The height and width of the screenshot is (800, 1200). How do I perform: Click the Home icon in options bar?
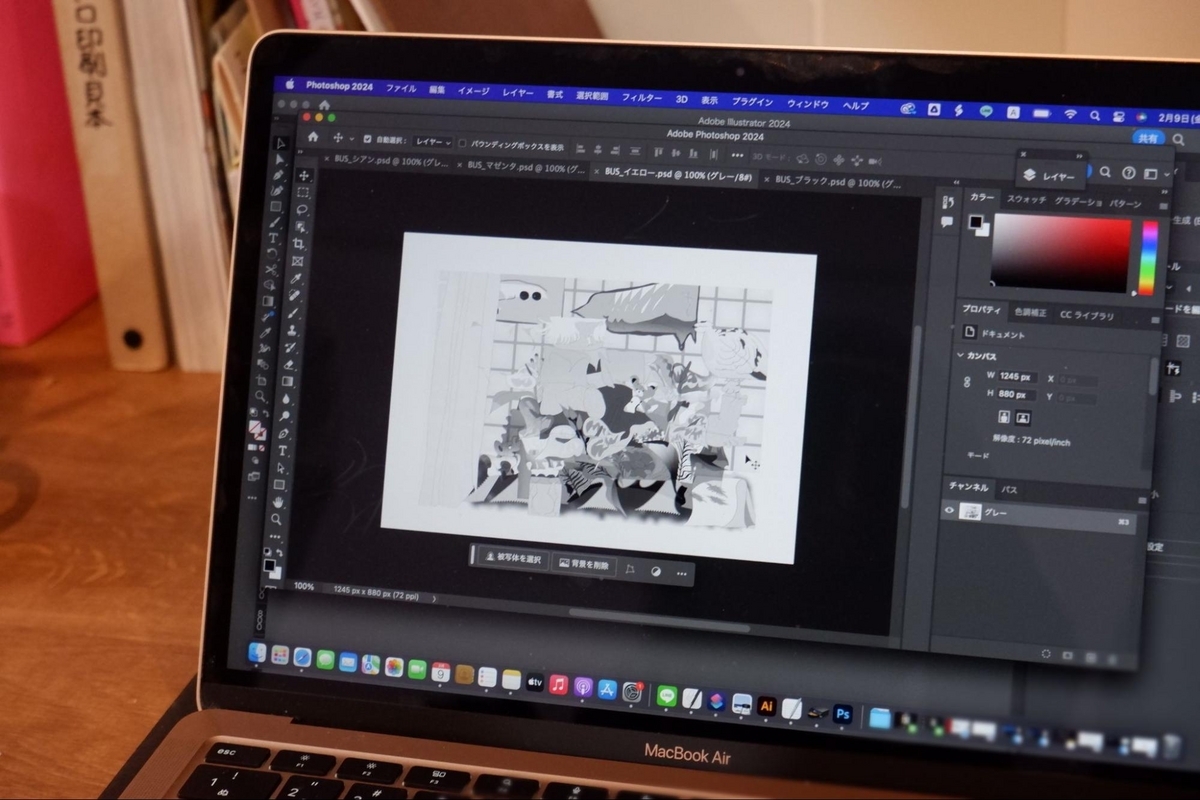tap(313, 137)
